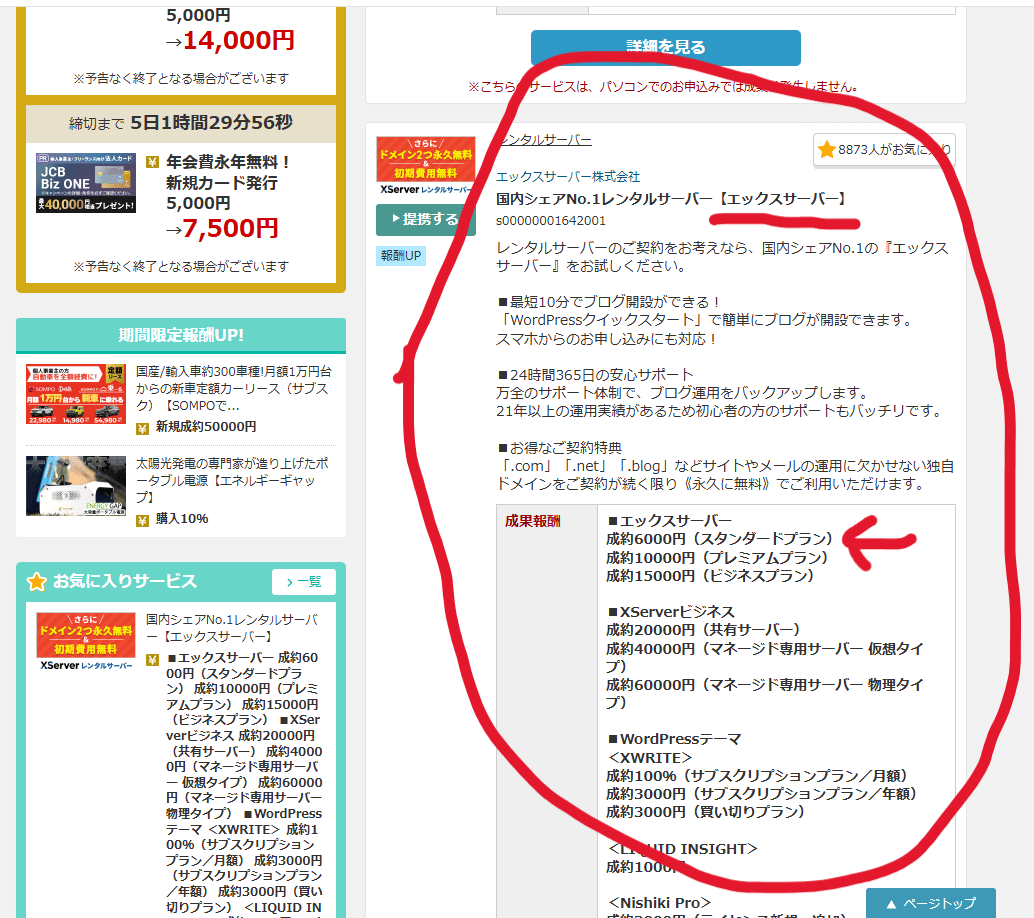Screen dimensions: 1034x918
Task: Click the 詳細を見る button
Action: 665,47
